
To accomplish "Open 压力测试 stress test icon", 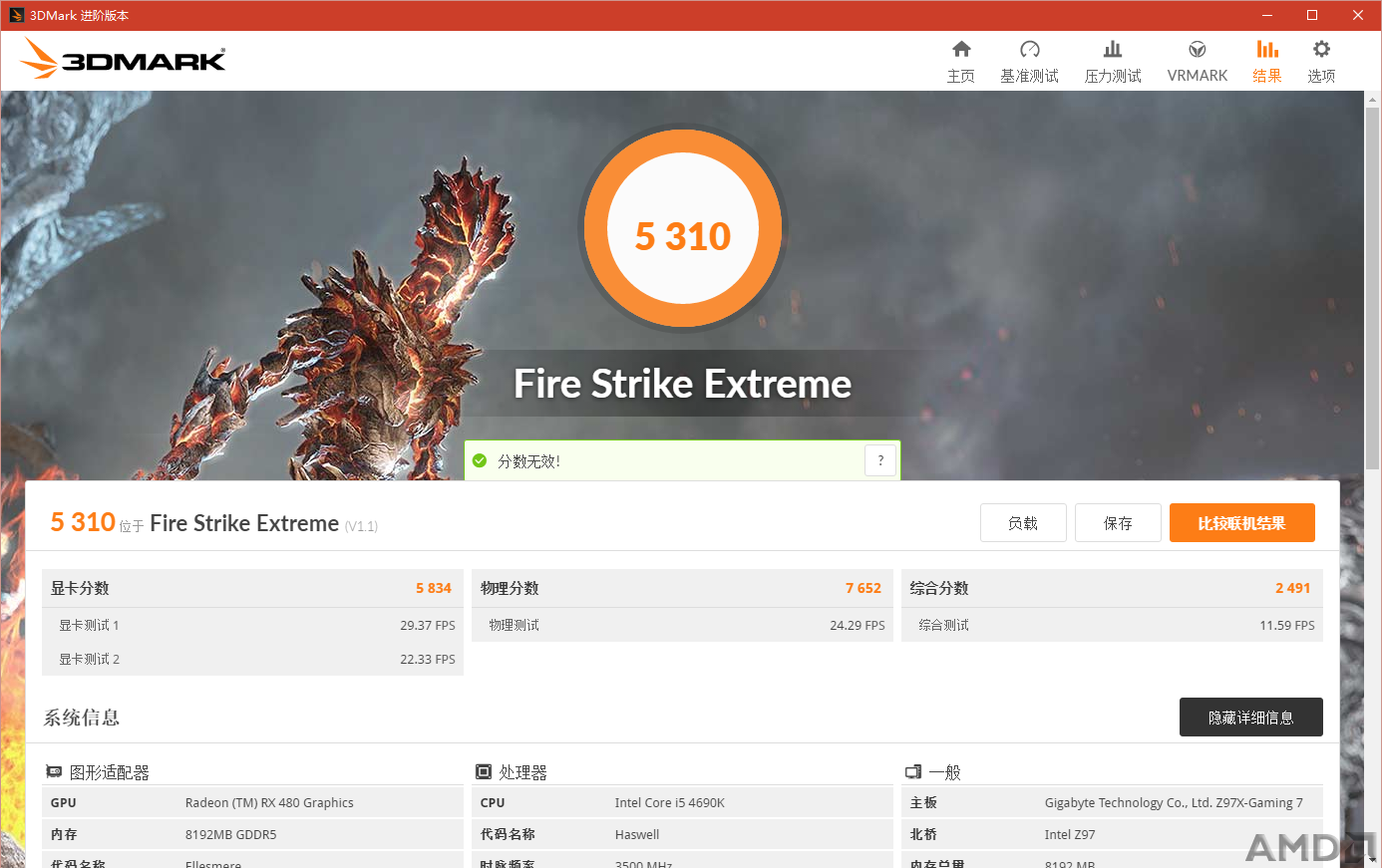I will (x=1113, y=50).
